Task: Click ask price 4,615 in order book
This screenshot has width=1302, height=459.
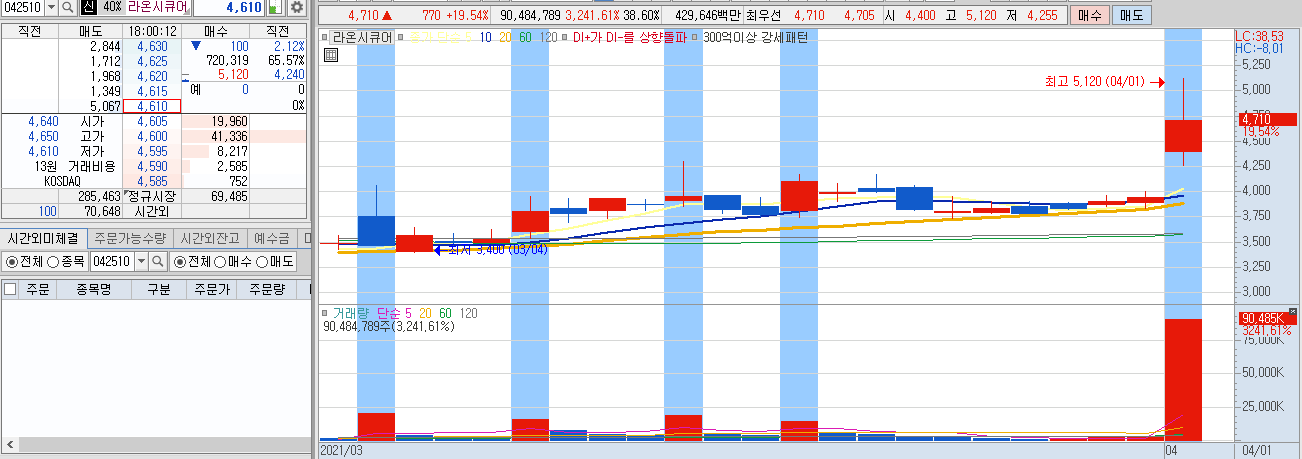Action: (x=152, y=92)
